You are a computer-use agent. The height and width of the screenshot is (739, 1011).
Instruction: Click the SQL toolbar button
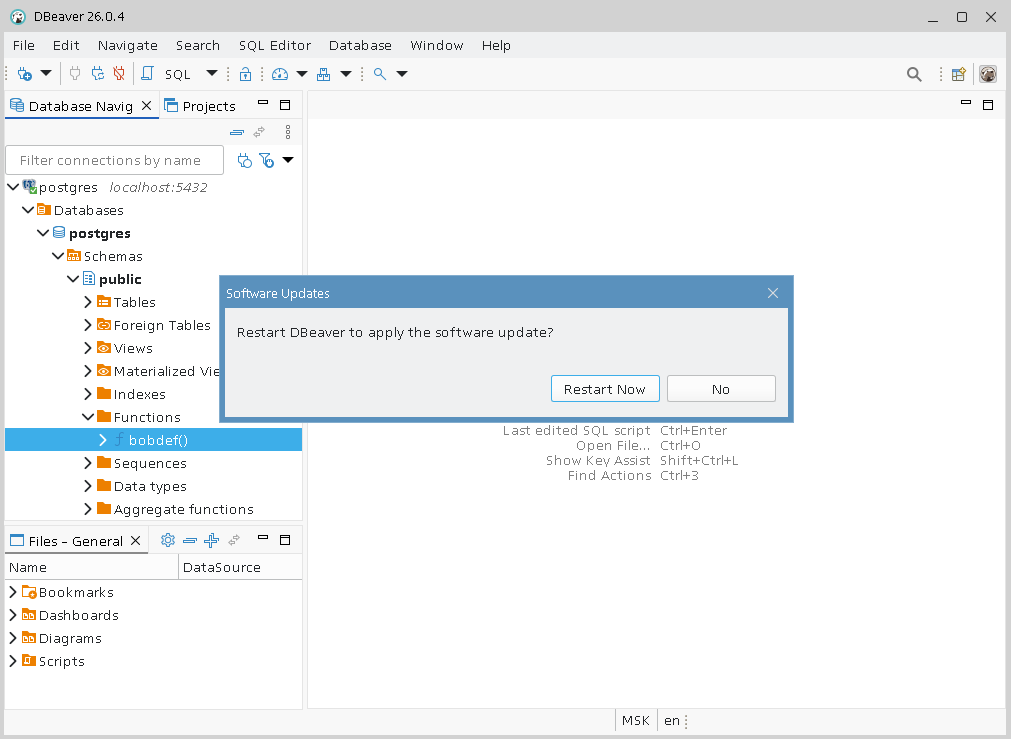(177, 74)
